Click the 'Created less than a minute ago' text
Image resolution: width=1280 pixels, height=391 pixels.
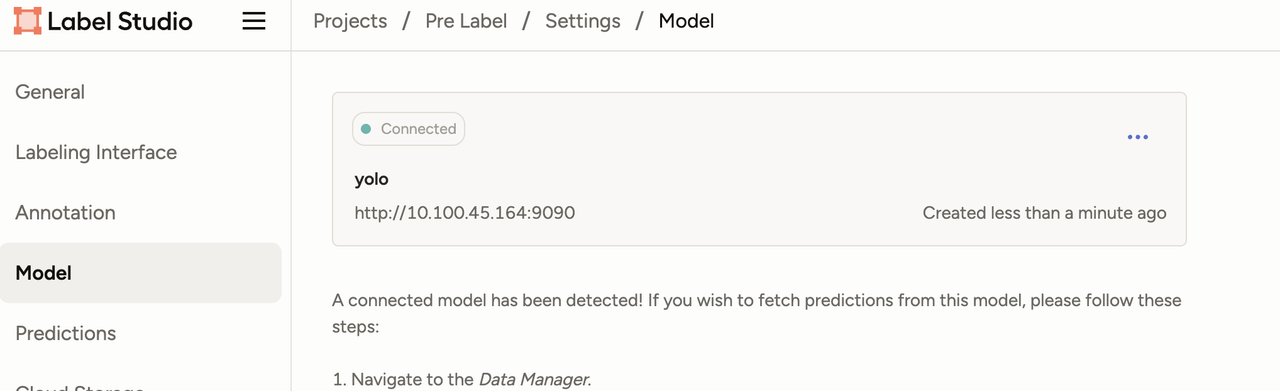coord(1044,213)
